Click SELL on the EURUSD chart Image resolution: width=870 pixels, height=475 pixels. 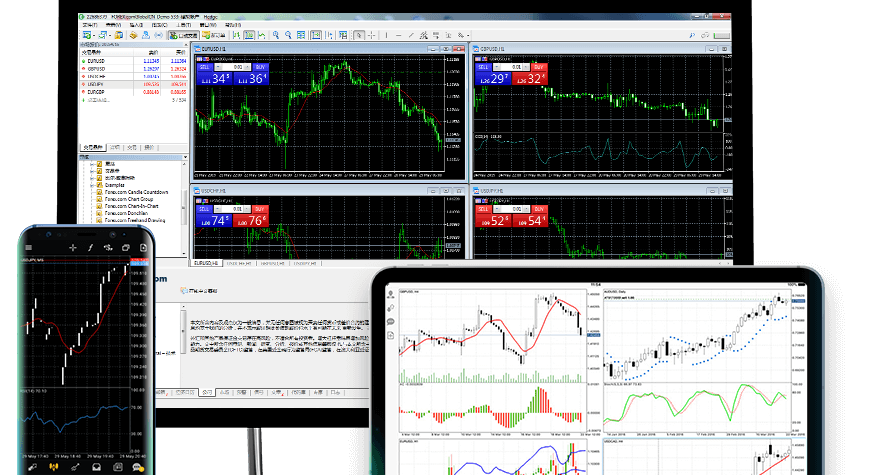[206, 66]
